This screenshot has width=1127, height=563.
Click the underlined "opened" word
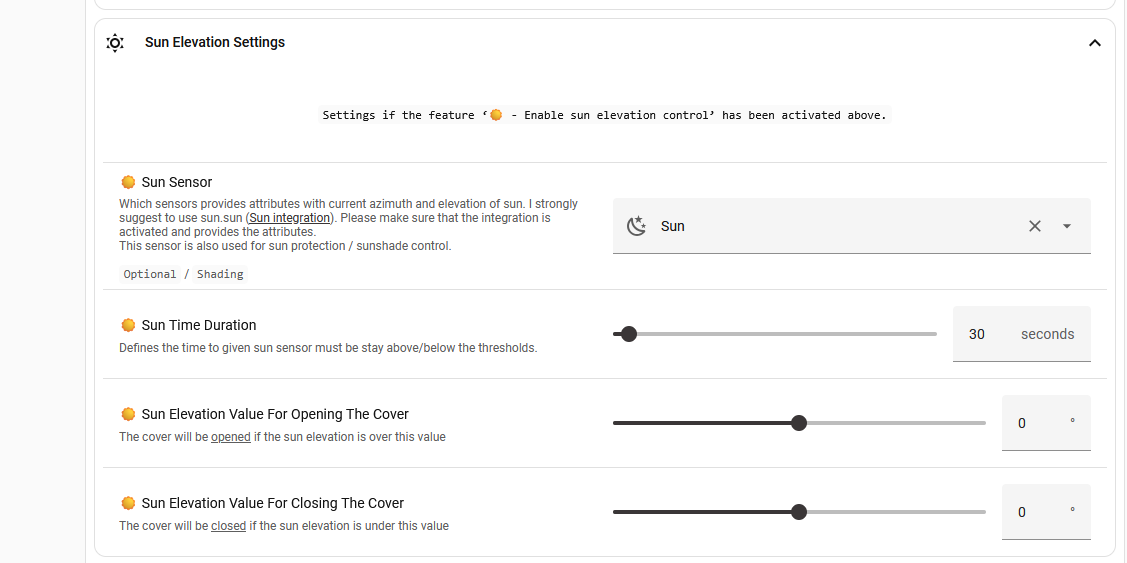coord(230,437)
